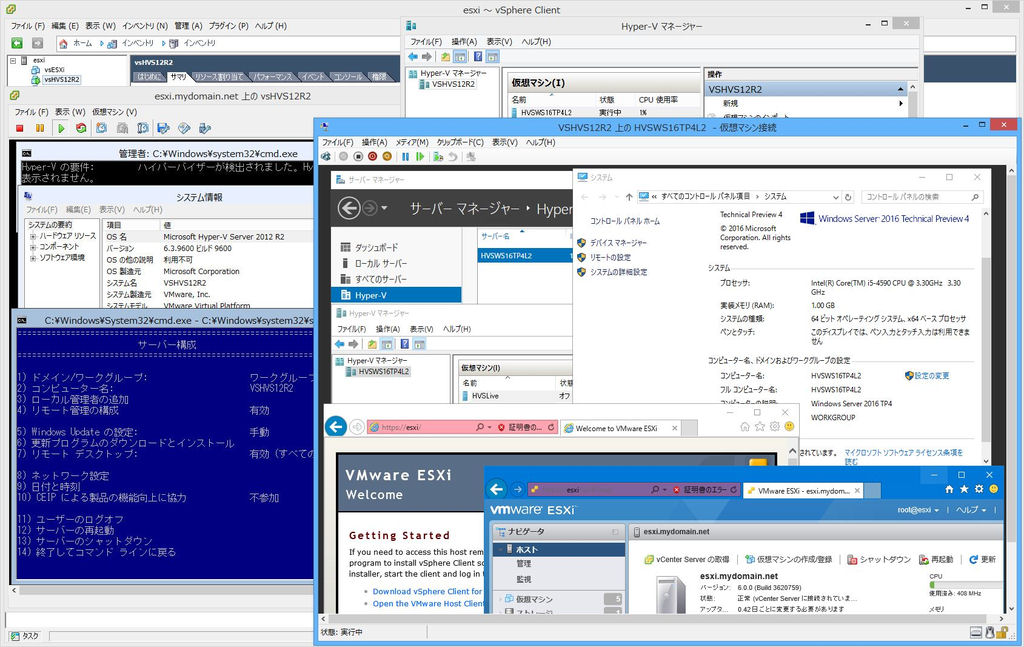Screen dimensions: 1024x647
Task: Select vsESXi in the vSphere inventory tree
Action: 54,70
